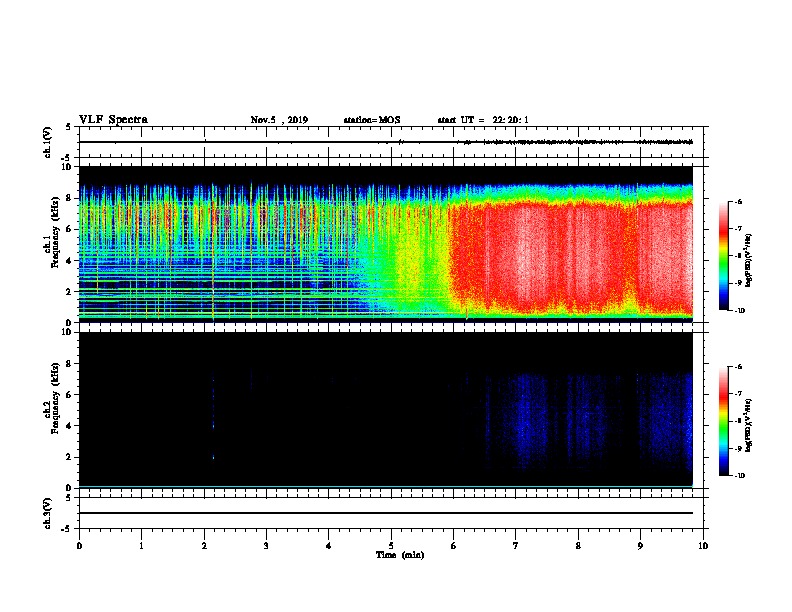Click the time axis tick label "7"
792x612 pixels.
[516, 546]
